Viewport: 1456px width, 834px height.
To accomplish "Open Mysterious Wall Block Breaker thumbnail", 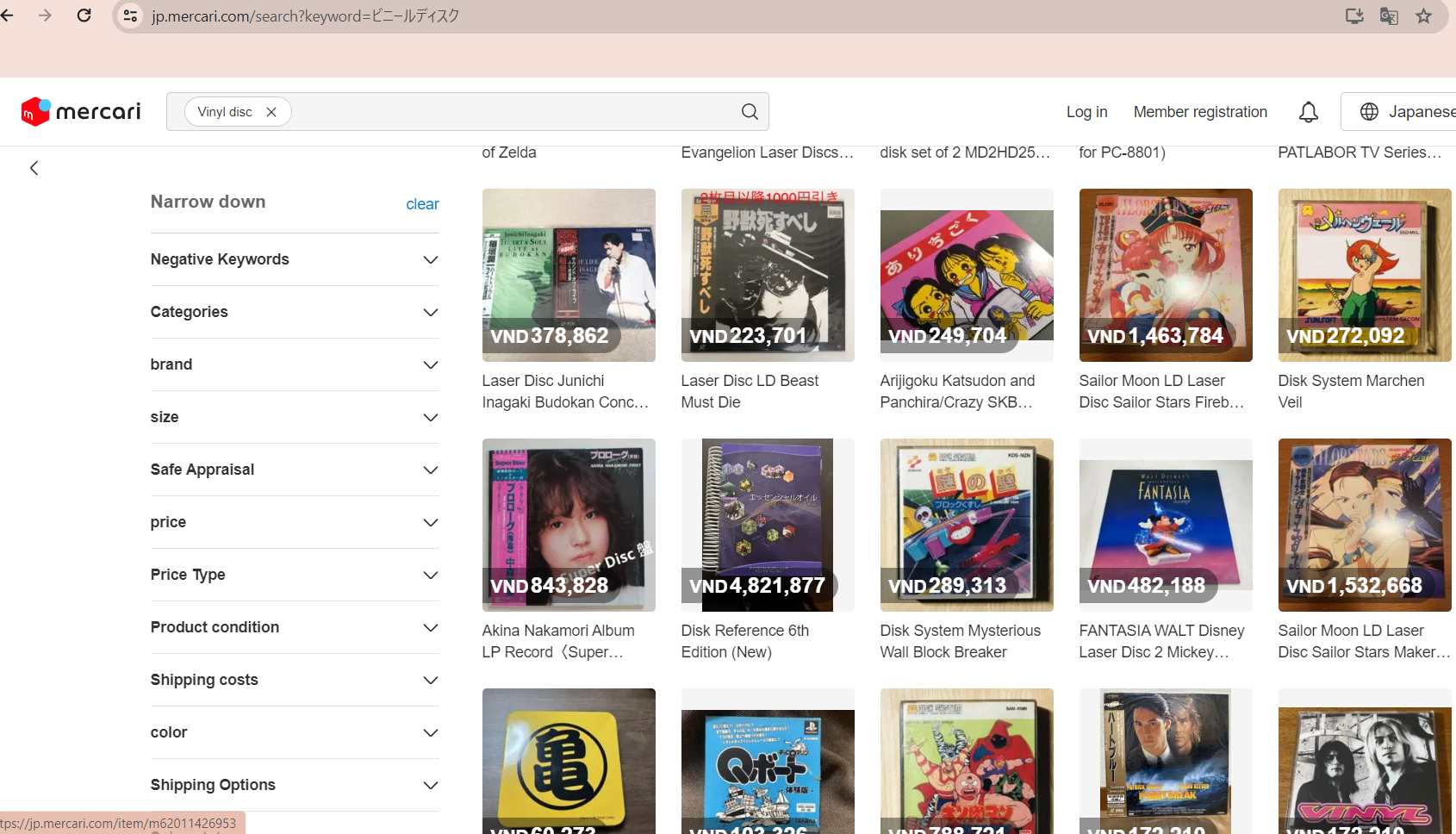I will [967, 525].
